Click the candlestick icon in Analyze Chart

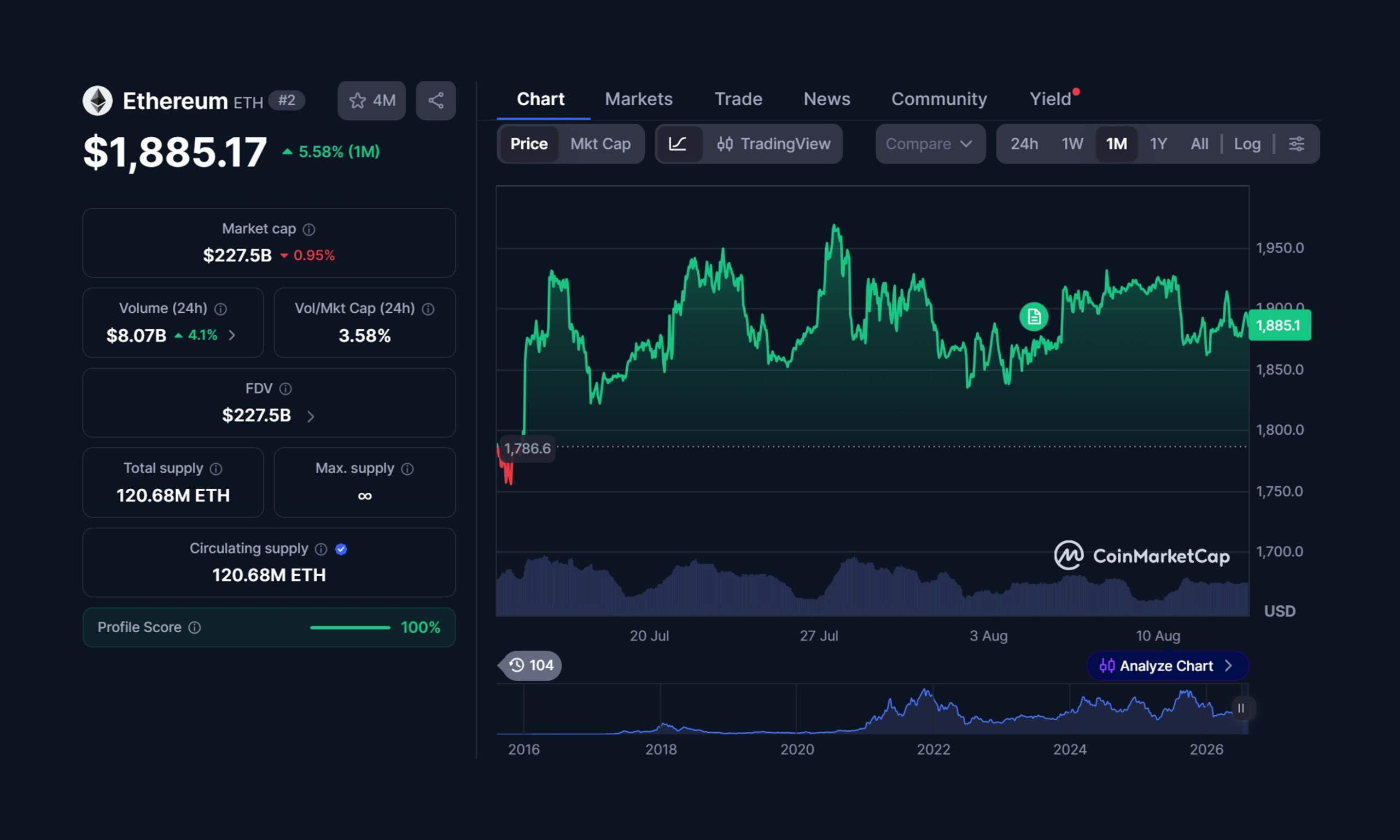(x=1107, y=666)
